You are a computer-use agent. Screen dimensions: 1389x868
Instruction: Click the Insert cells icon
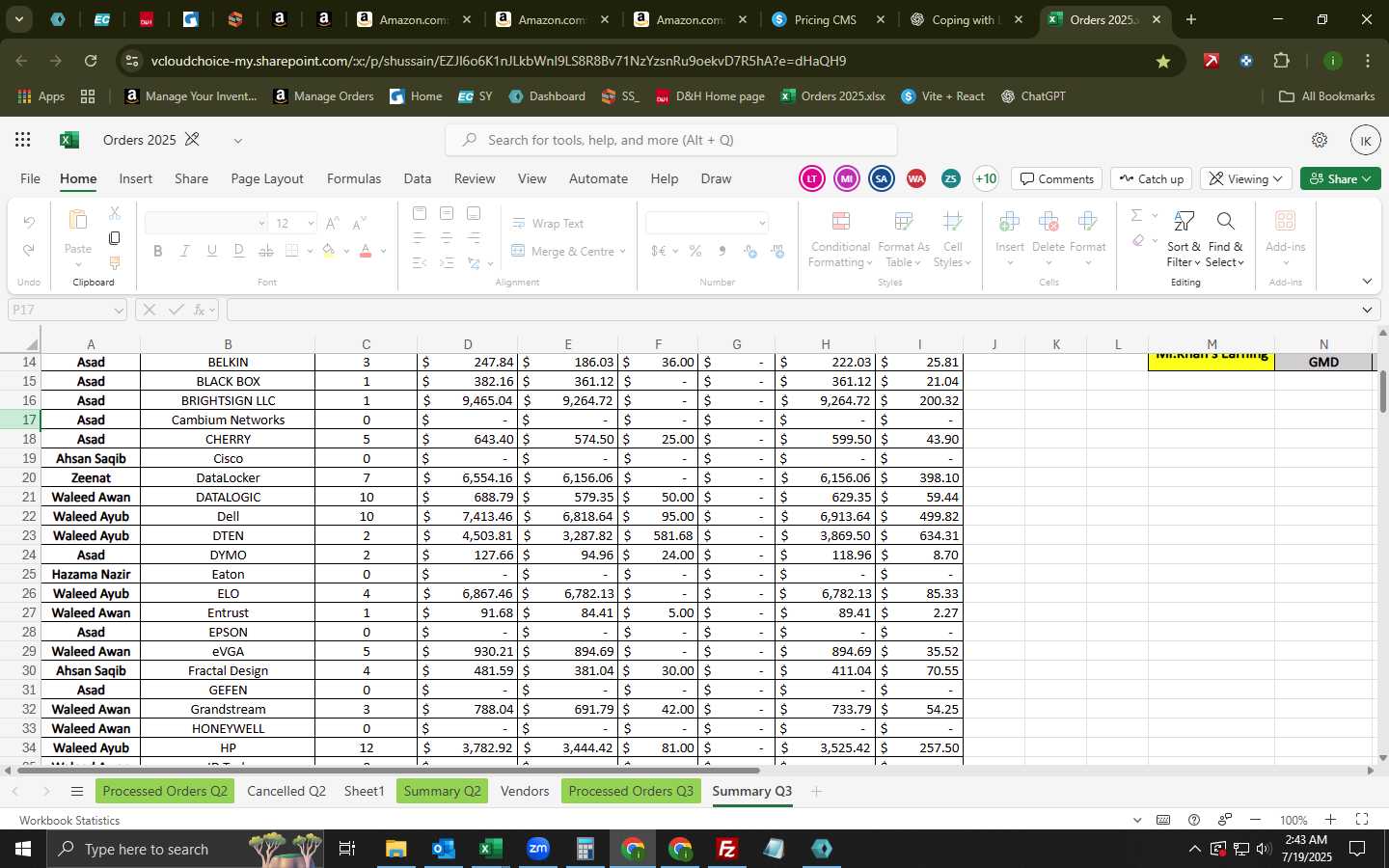1010,222
